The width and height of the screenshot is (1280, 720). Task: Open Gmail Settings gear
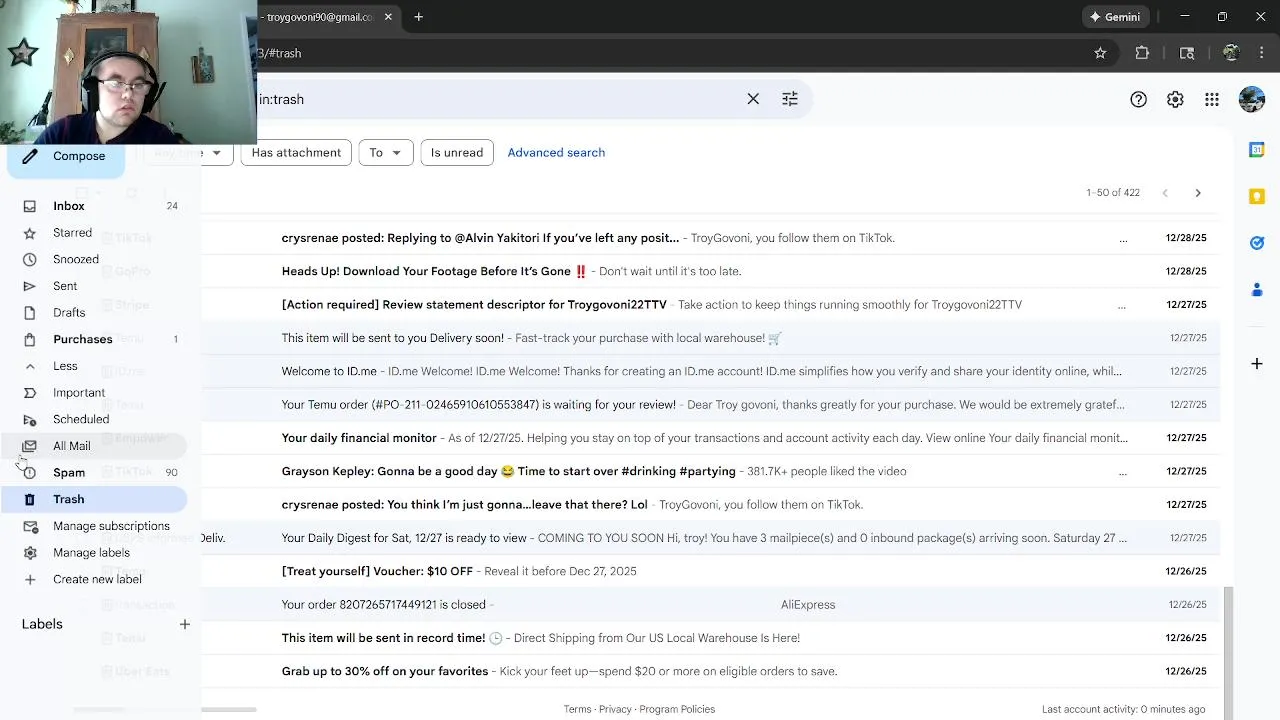point(1175,99)
